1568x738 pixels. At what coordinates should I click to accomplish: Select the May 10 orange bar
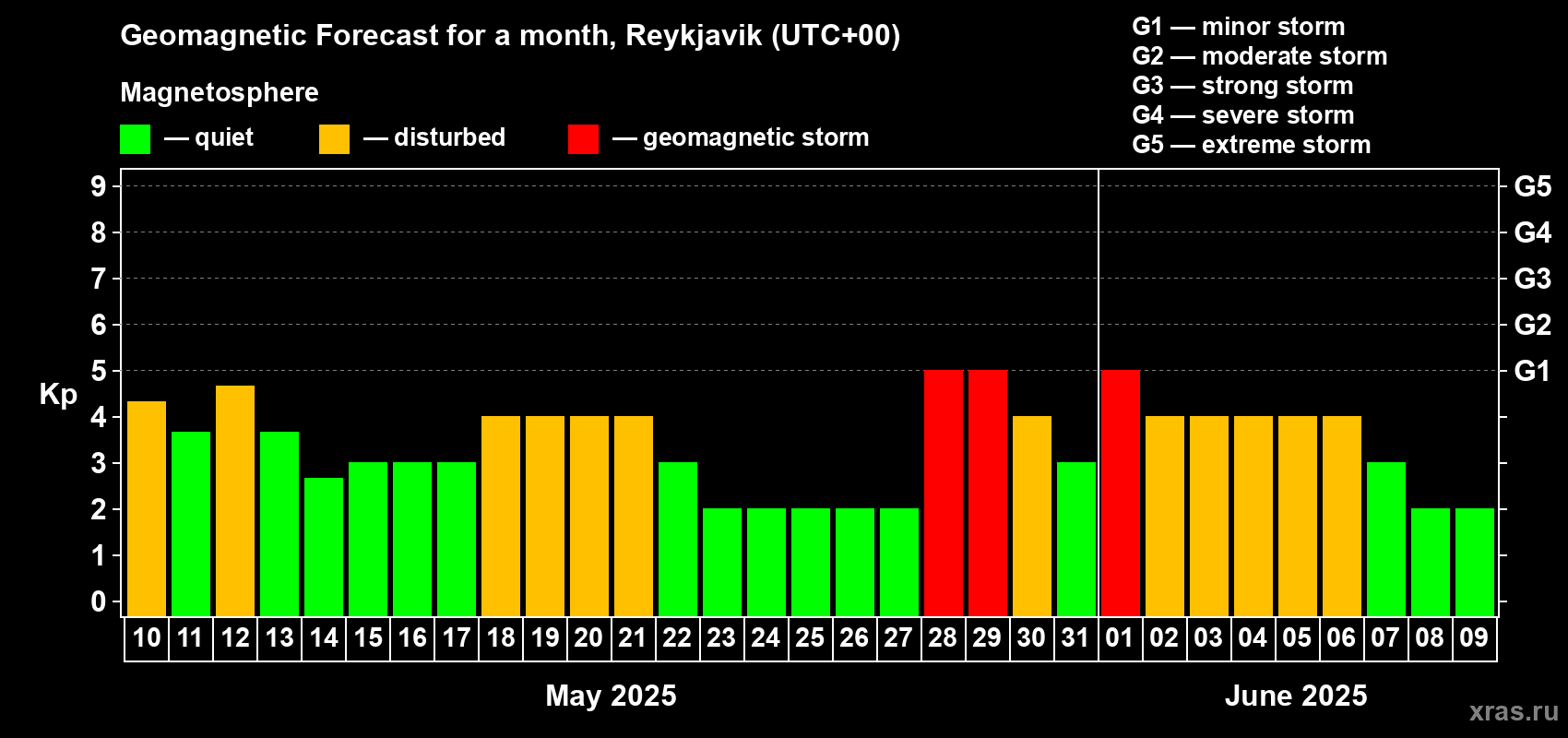click(x=147, y=508)
